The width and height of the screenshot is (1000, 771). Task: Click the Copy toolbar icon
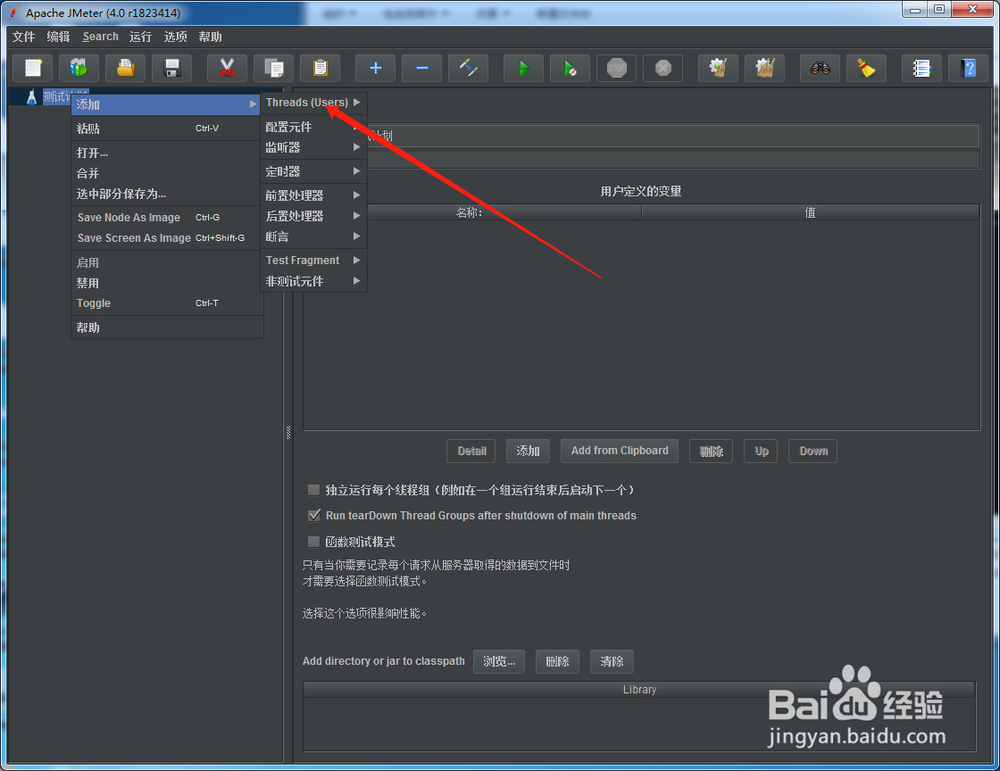pos(274,68)
